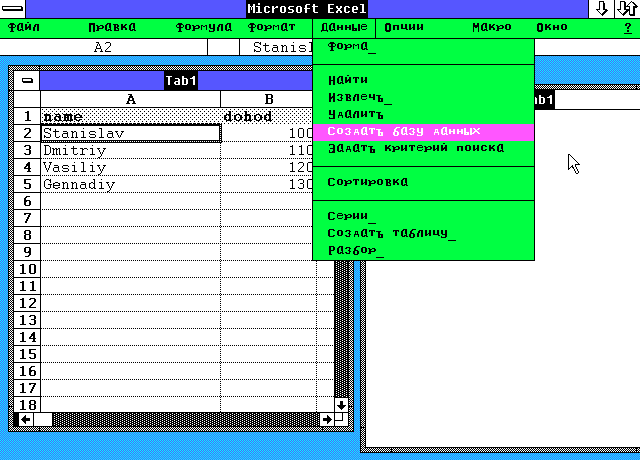Open the ? help menu

click(628, 28)
